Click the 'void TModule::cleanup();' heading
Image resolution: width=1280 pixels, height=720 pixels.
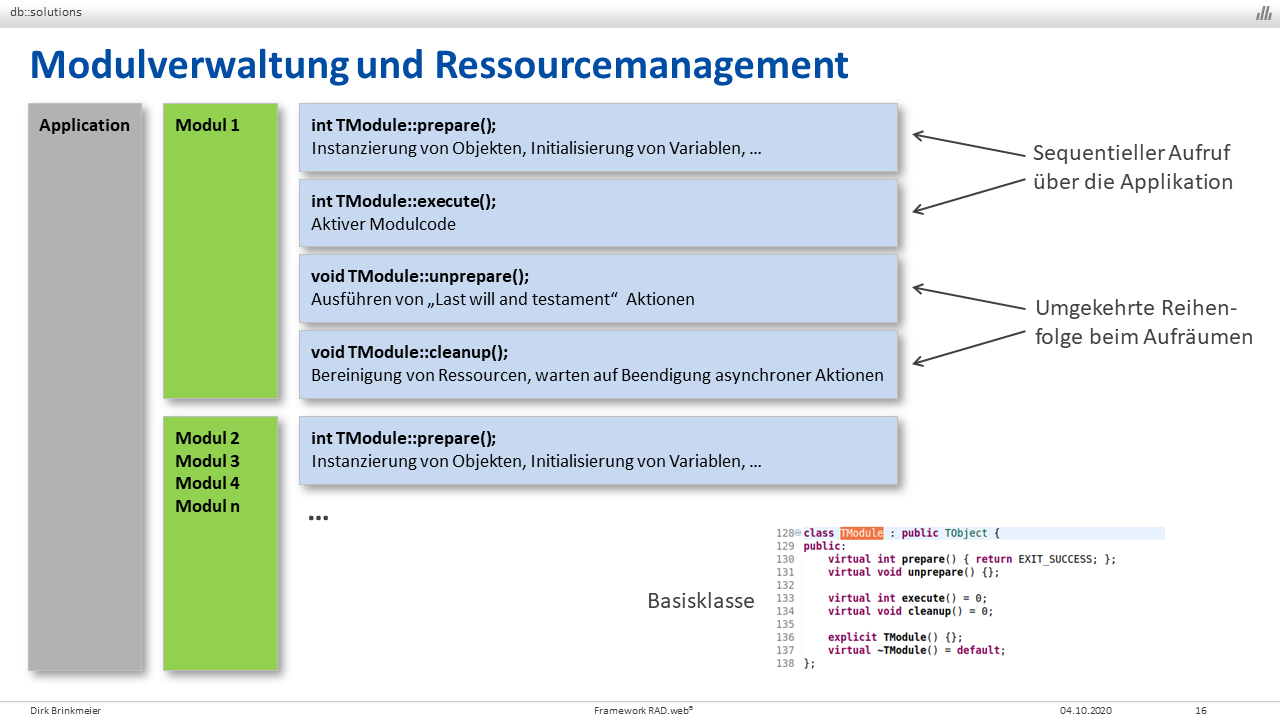409,352
